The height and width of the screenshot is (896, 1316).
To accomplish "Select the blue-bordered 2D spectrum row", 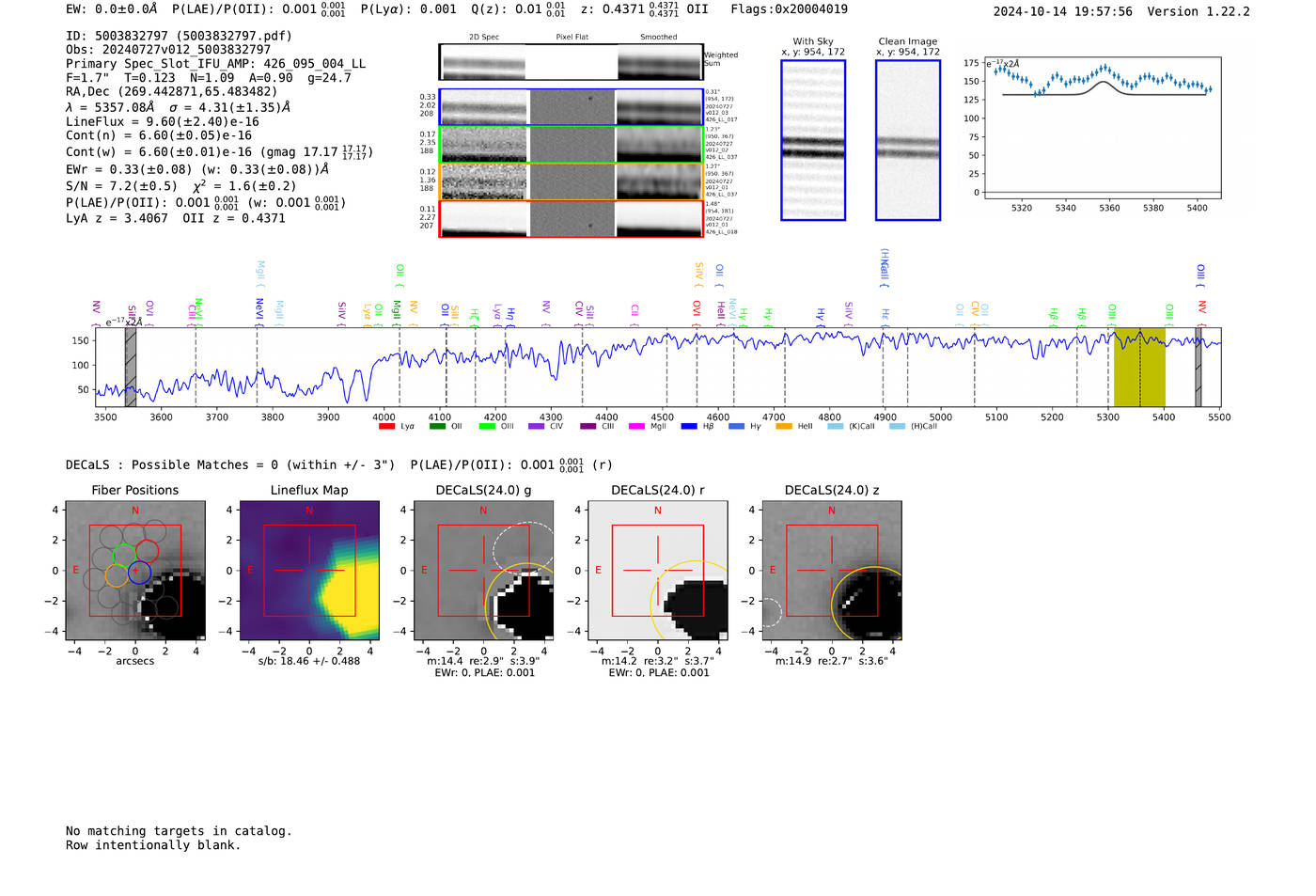I will 571,107.
